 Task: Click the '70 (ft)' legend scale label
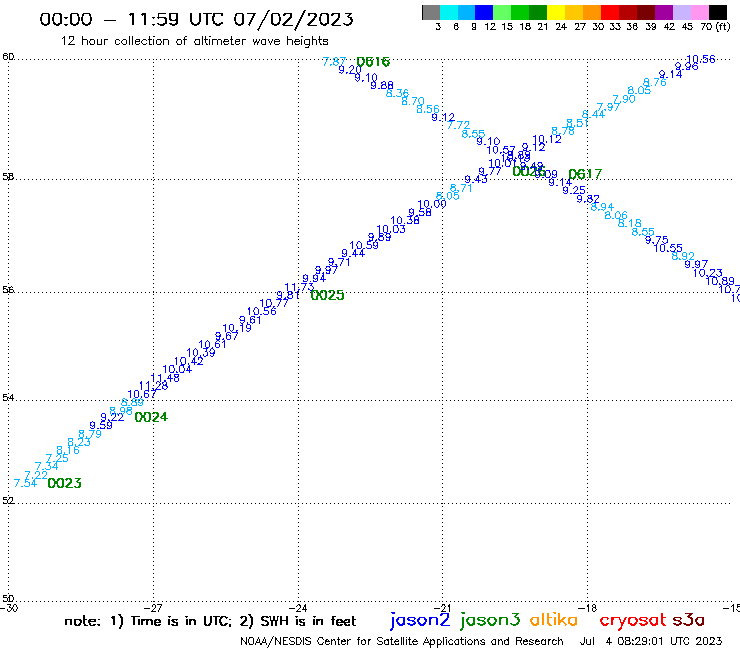coord(715,27)
